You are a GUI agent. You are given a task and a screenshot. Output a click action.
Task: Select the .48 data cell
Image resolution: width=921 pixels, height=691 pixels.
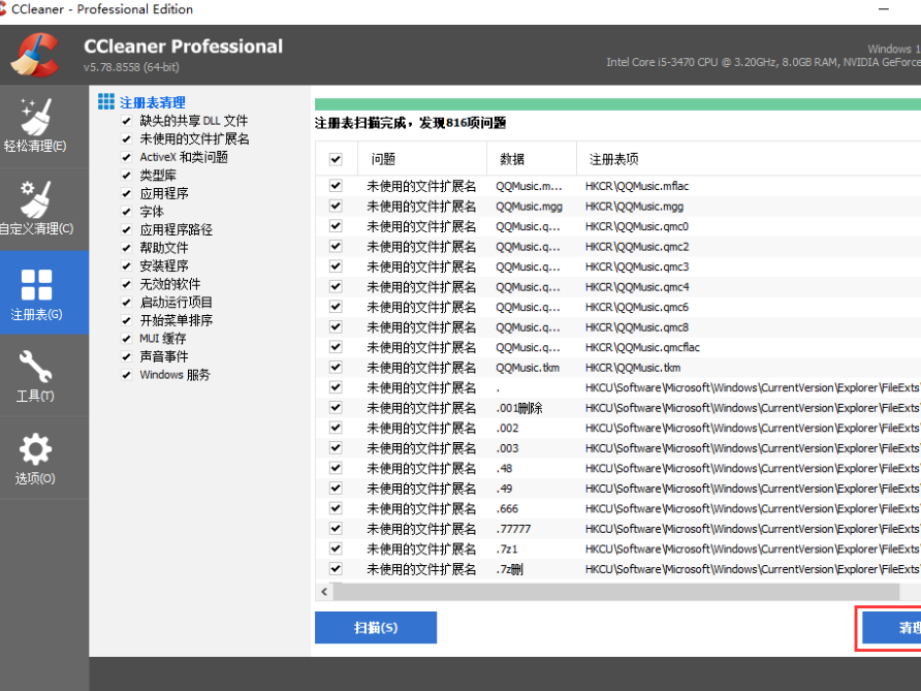coord(505,468)
